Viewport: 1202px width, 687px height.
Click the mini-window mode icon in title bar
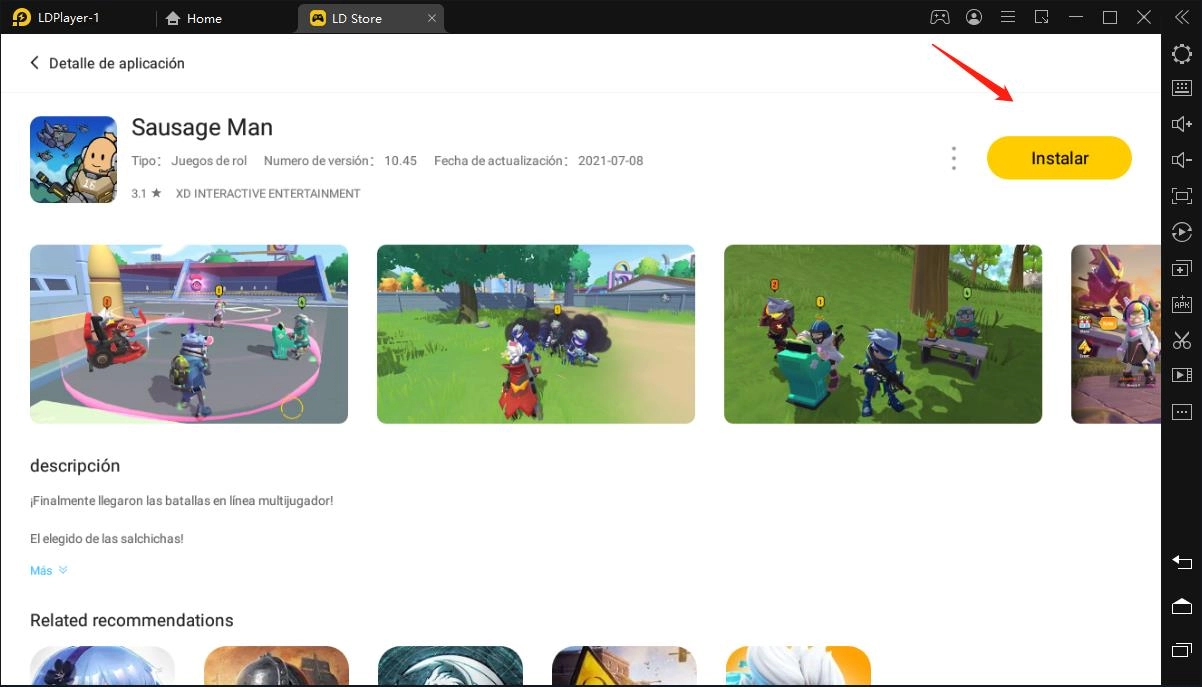1042,17
